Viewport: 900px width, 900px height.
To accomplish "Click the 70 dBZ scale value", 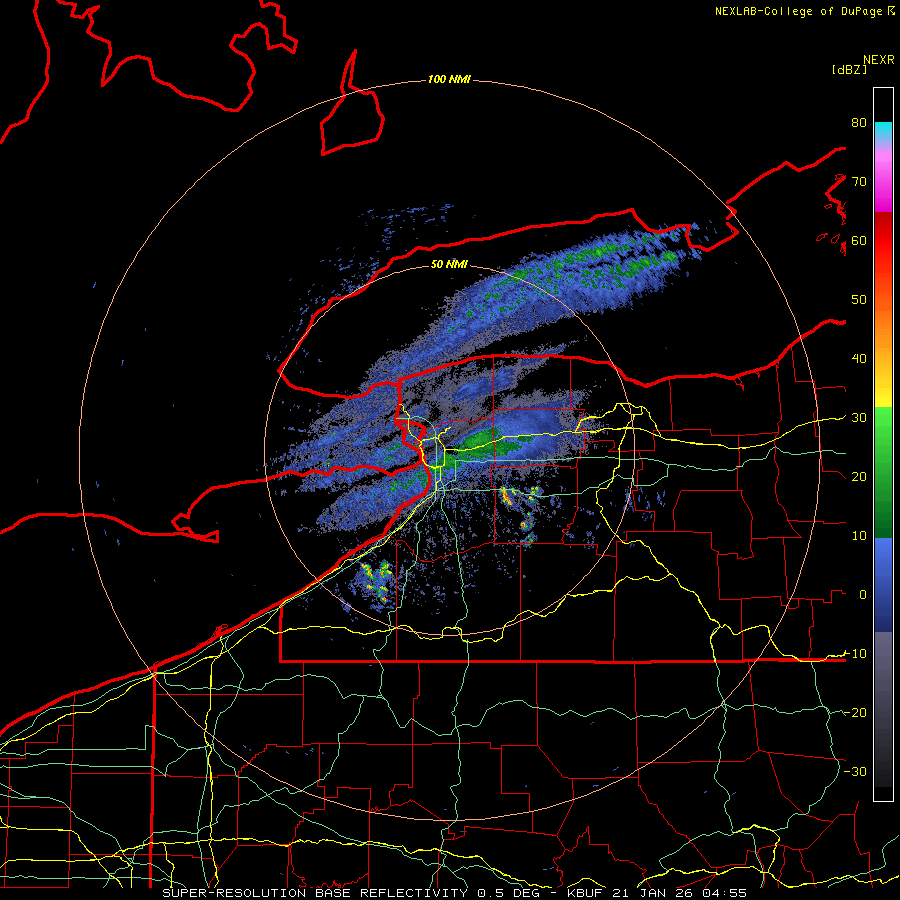I will tap(859, 181).
